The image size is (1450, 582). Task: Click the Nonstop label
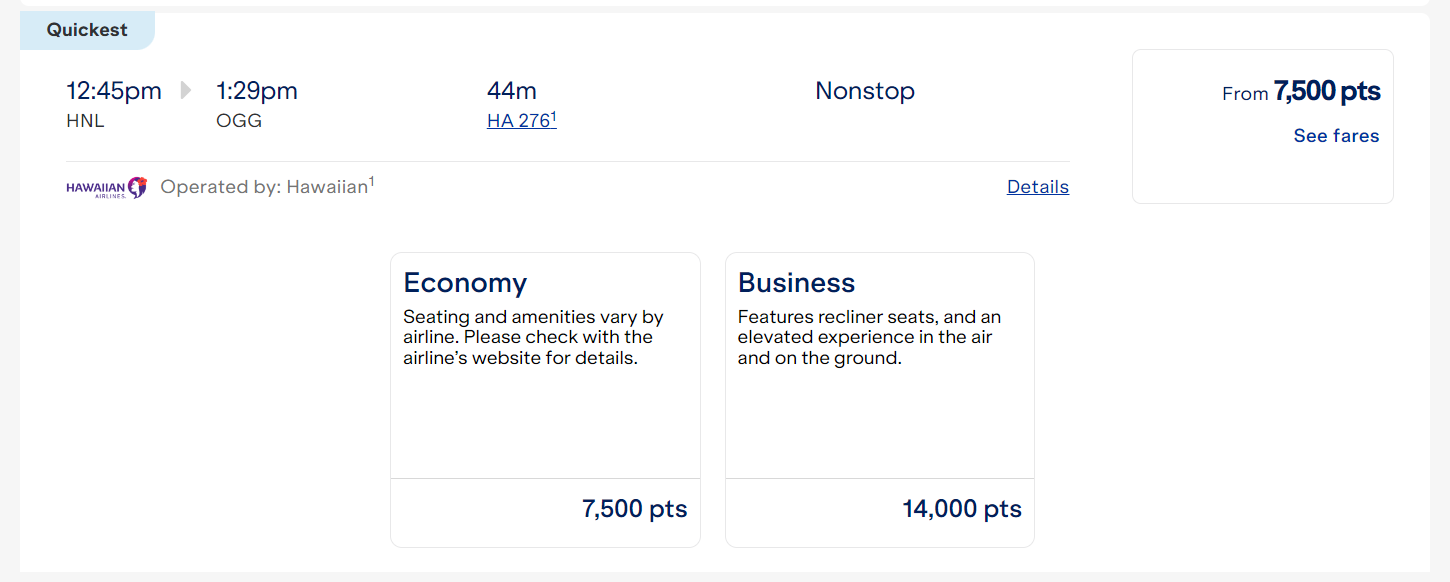pos(864,90)
